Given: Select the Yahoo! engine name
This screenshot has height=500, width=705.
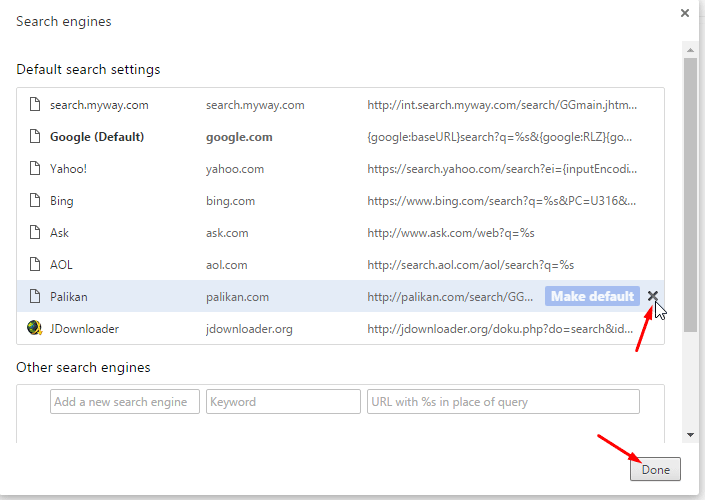Looking at the screenshot, I should (68, 169).
